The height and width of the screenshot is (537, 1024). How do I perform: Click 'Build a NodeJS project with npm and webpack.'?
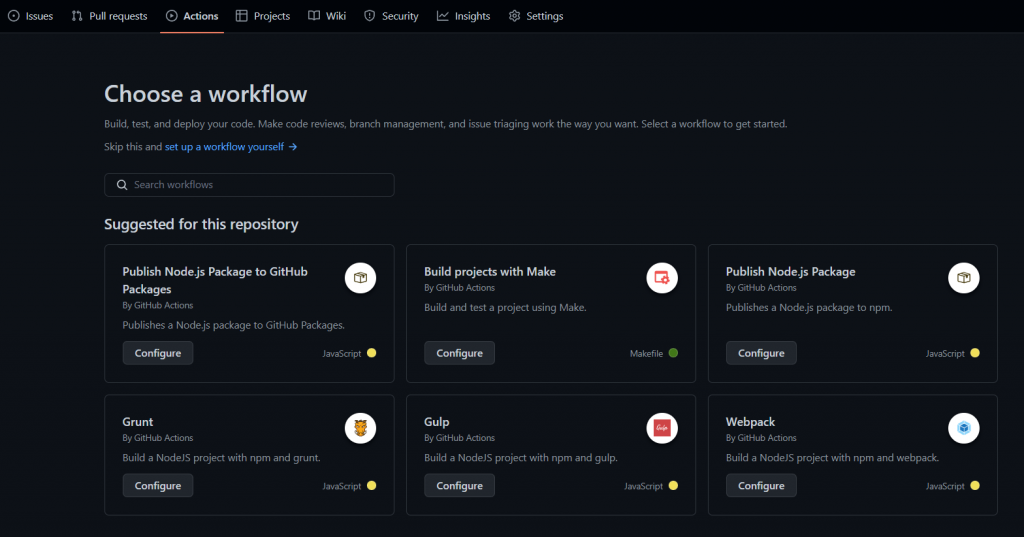(x=833, y=457)
